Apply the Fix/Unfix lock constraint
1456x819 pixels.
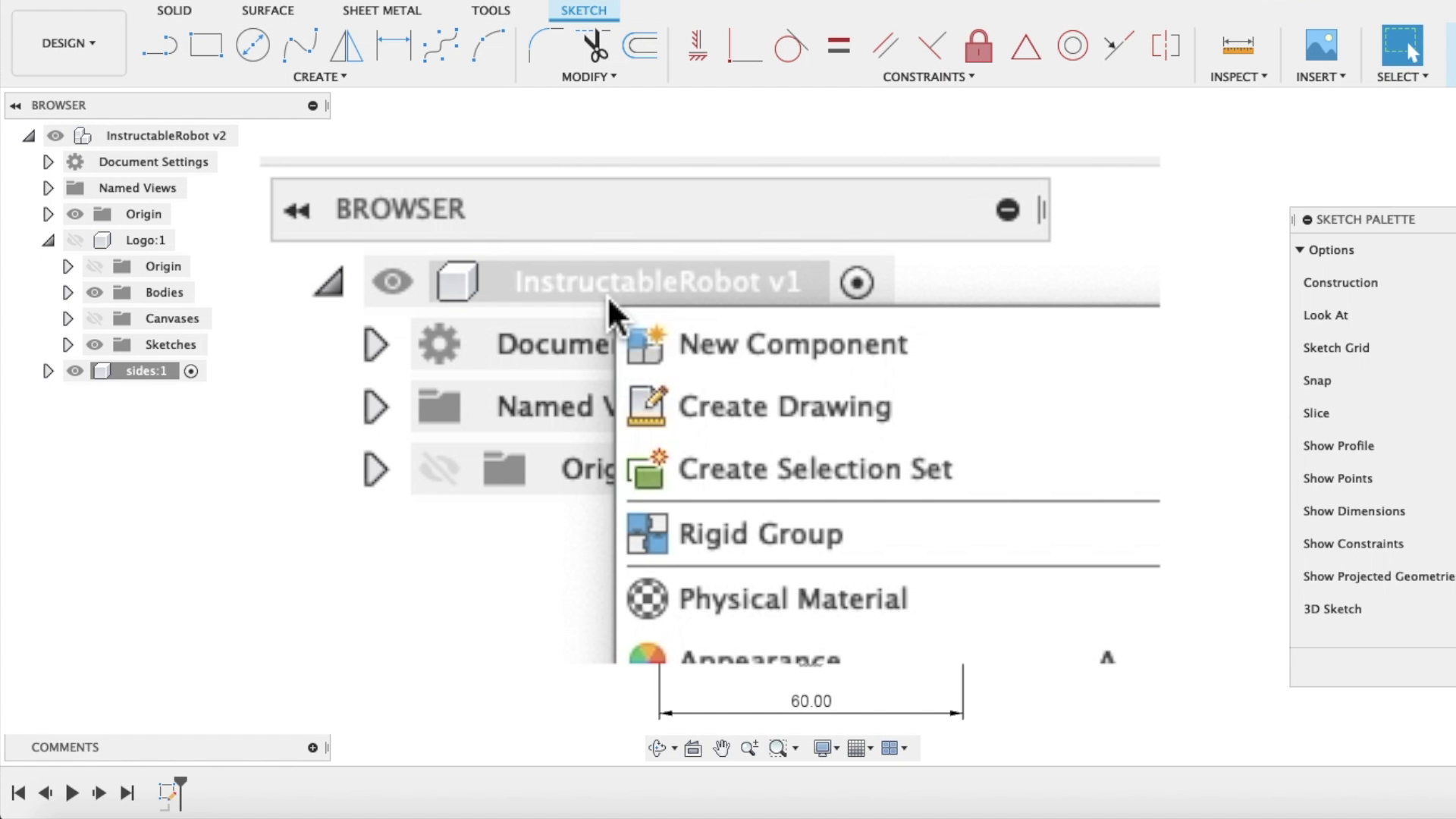tap(978, 45)
